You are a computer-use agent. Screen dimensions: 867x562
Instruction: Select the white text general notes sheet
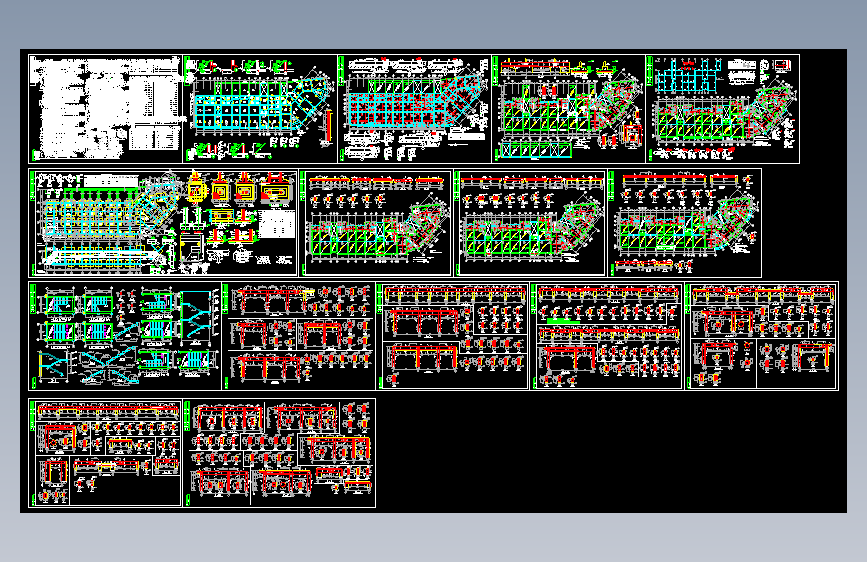(x=105, y=109)
